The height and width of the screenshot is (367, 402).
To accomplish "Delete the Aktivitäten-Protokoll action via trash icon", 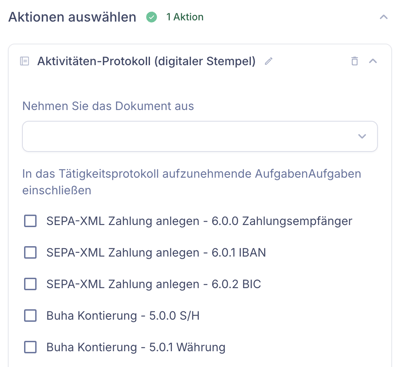I will [355, 61].
